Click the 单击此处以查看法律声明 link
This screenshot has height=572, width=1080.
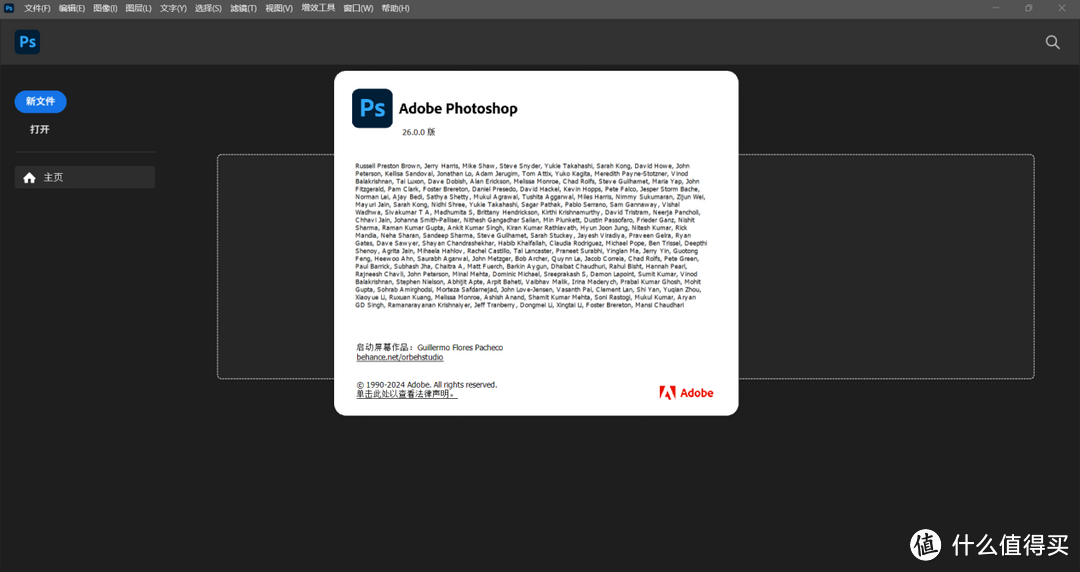click(406, 394)
